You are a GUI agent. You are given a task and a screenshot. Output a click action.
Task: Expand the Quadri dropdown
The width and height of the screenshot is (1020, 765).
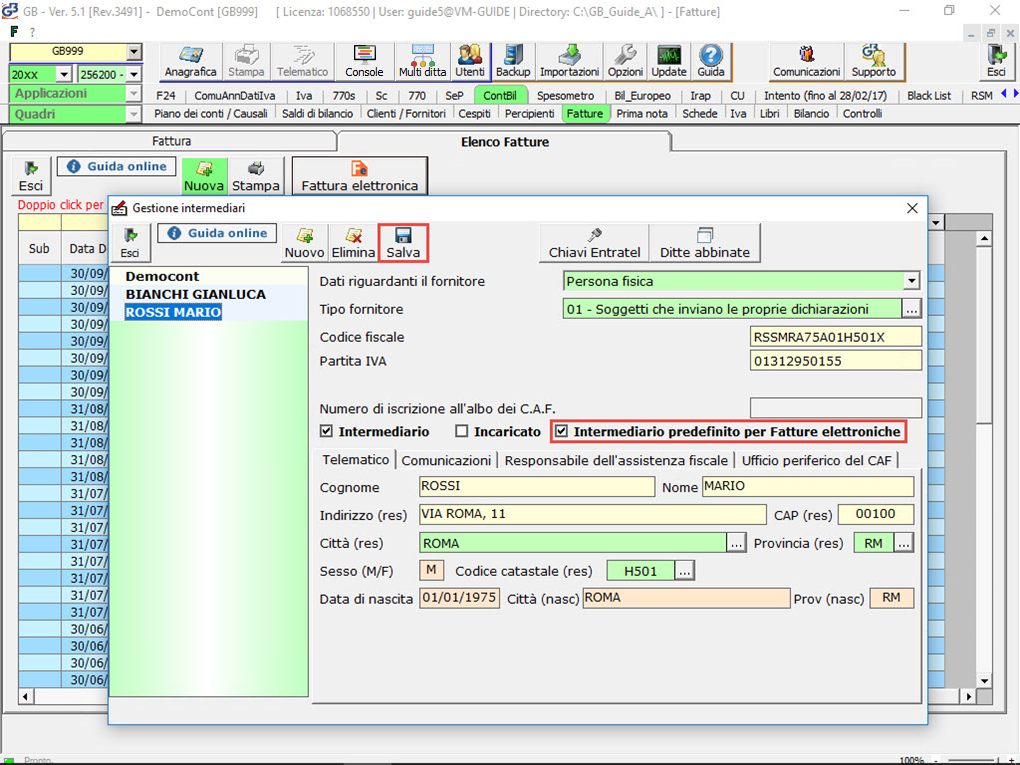[x=133, y=114]
